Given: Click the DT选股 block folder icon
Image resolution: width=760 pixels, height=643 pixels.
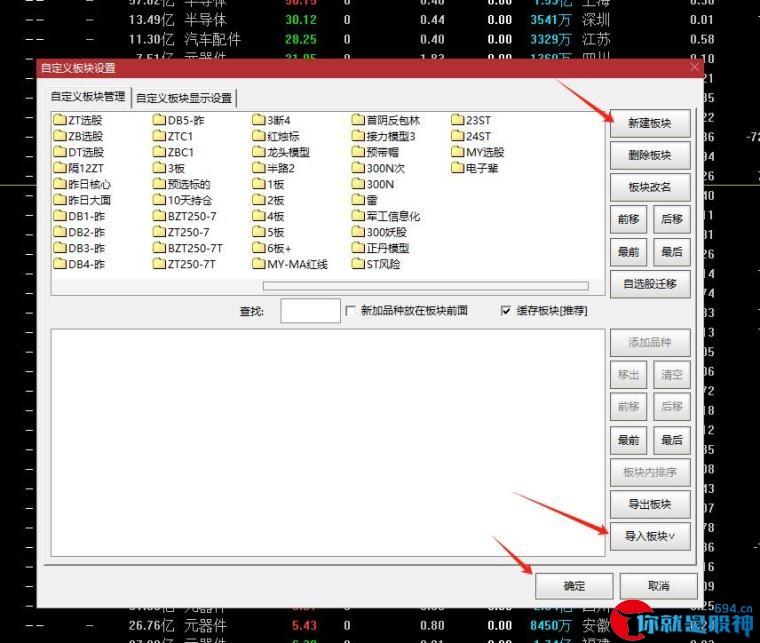Looking at the screenshot, I should coord(60,152).
